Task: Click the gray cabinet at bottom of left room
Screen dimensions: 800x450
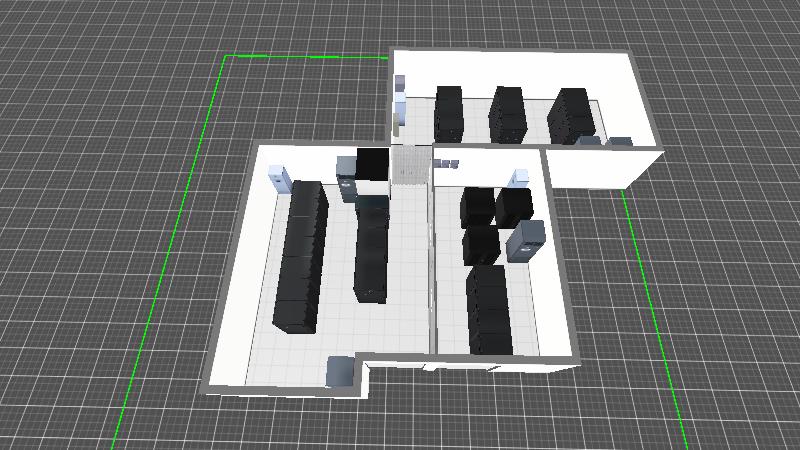Action: pyautogui.click(x=339, y=370)
